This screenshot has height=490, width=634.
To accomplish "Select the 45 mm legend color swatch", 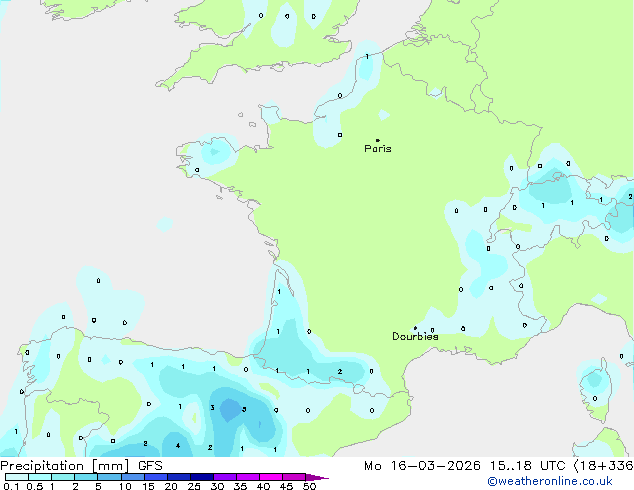I will 294,477.
